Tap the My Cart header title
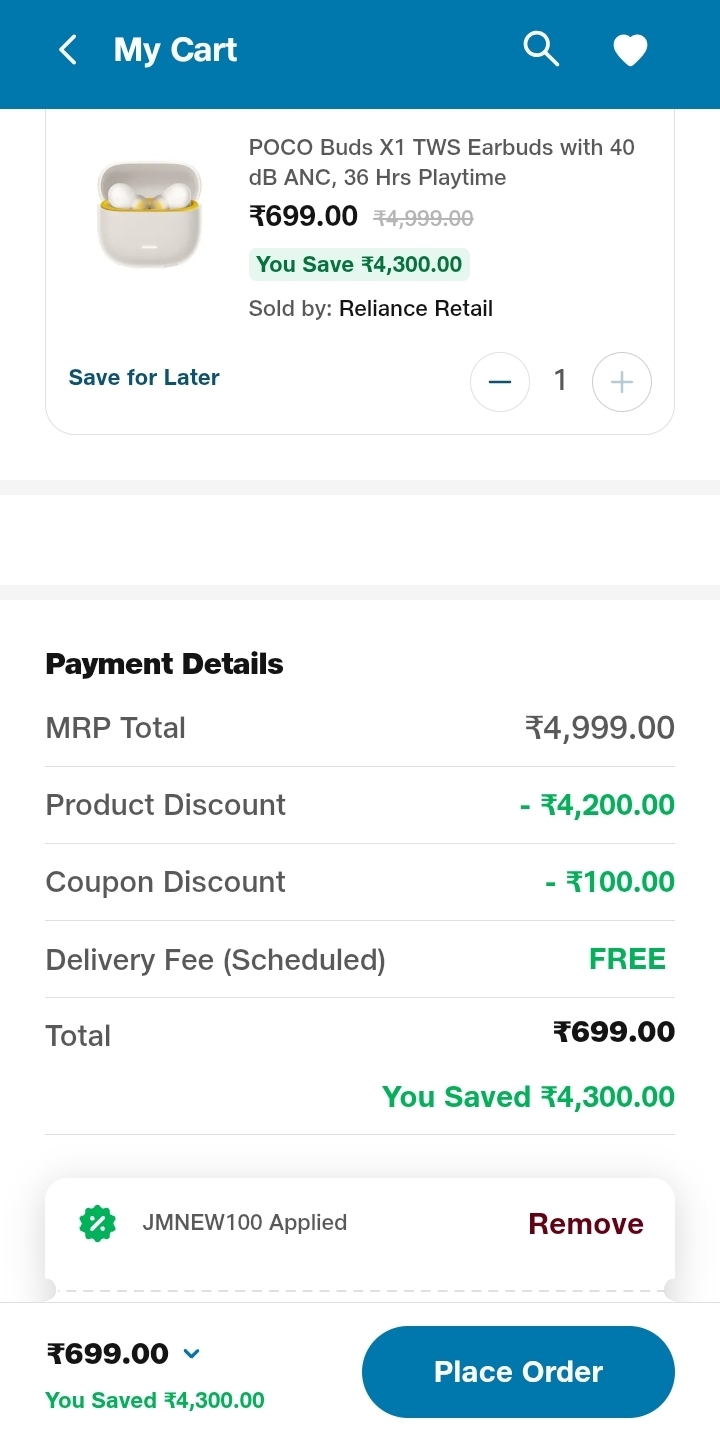This screenshot has width=720, height=1431. coord(175,50)
